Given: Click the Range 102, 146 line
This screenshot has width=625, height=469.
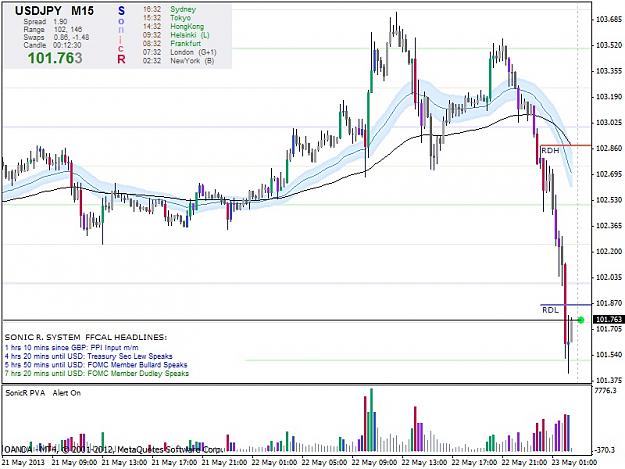Looking at the screenshot, I should 53,29.
